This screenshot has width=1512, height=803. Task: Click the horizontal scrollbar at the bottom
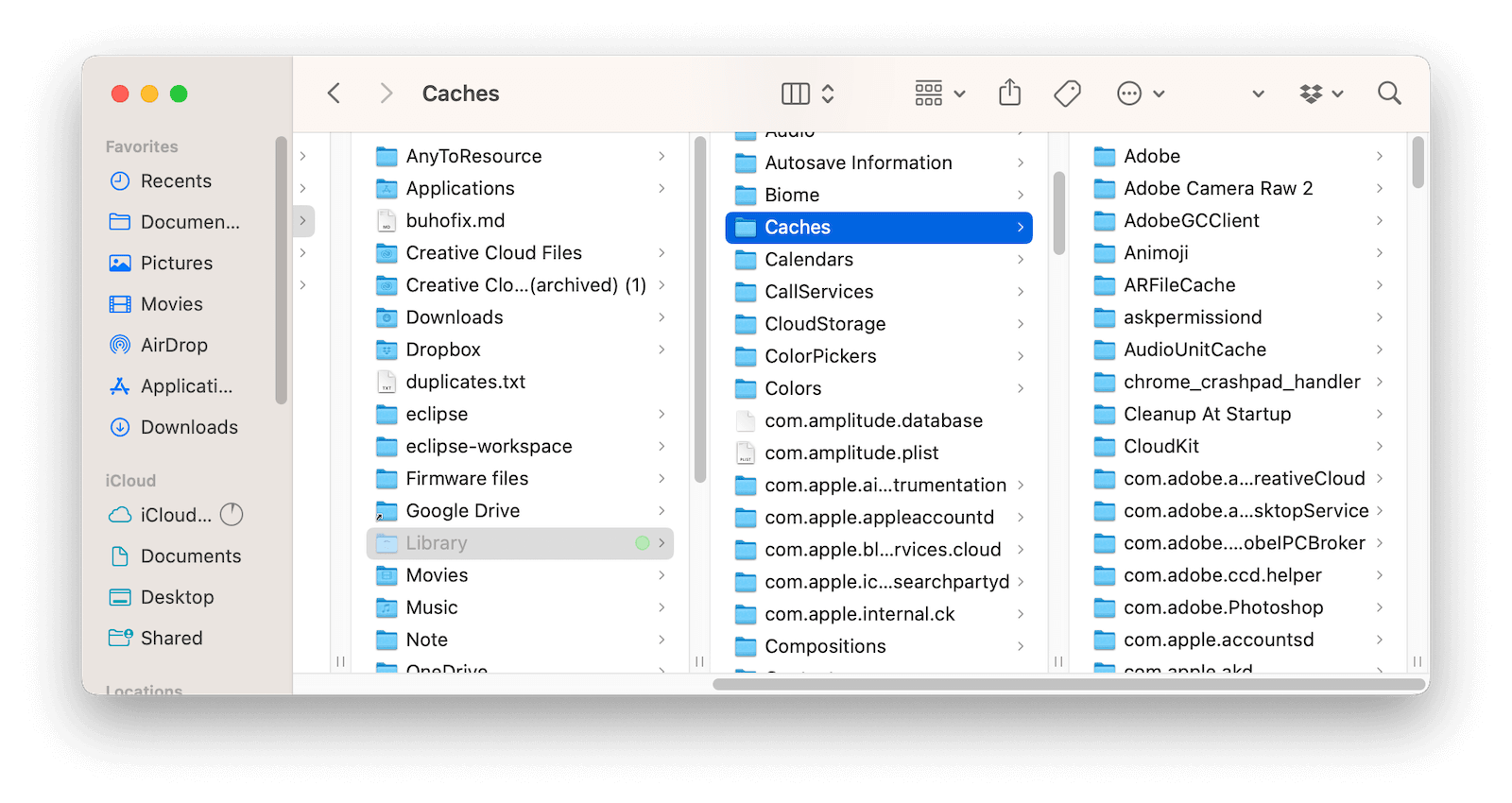click(1069, 684)
